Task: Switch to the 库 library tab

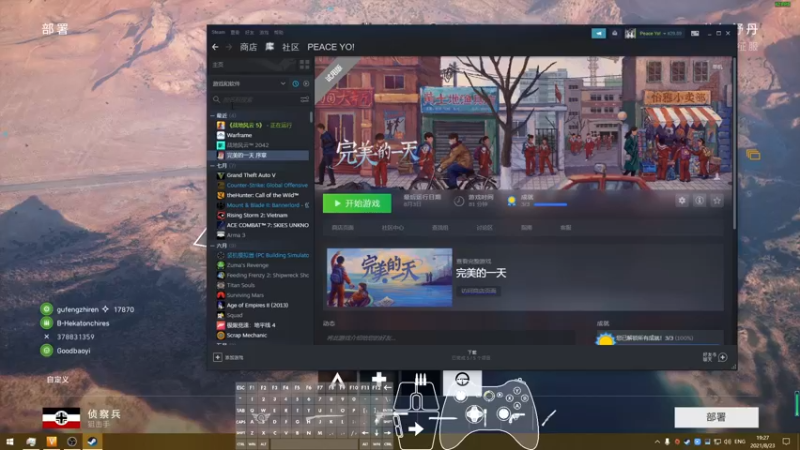Action: point(269,47)
